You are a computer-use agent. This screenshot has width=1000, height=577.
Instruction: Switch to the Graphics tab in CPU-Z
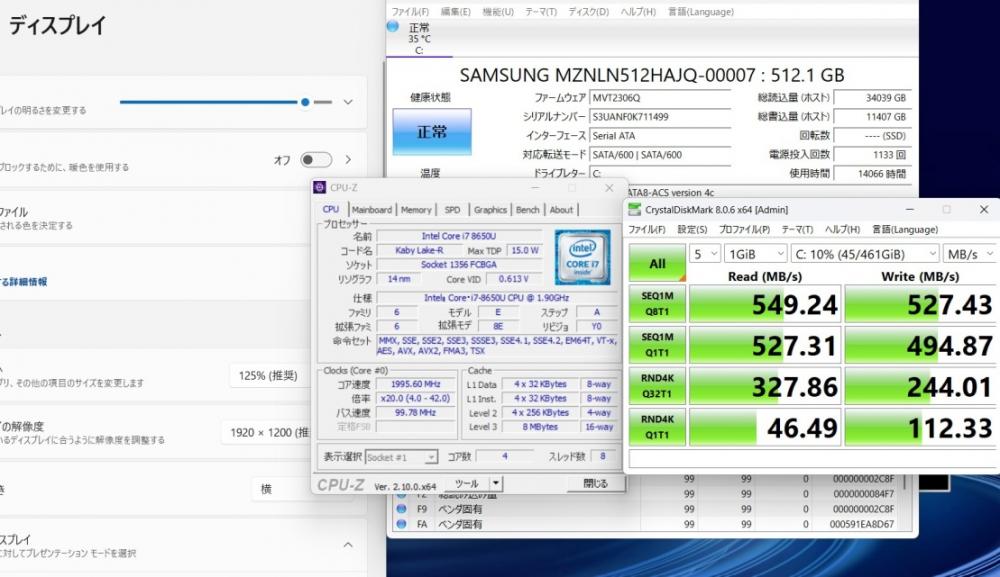490,210
